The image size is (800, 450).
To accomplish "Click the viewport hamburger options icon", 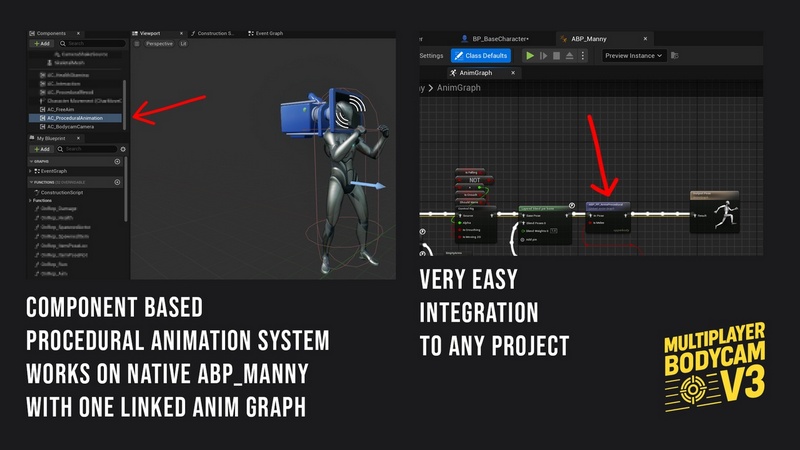I will [137, 44].
